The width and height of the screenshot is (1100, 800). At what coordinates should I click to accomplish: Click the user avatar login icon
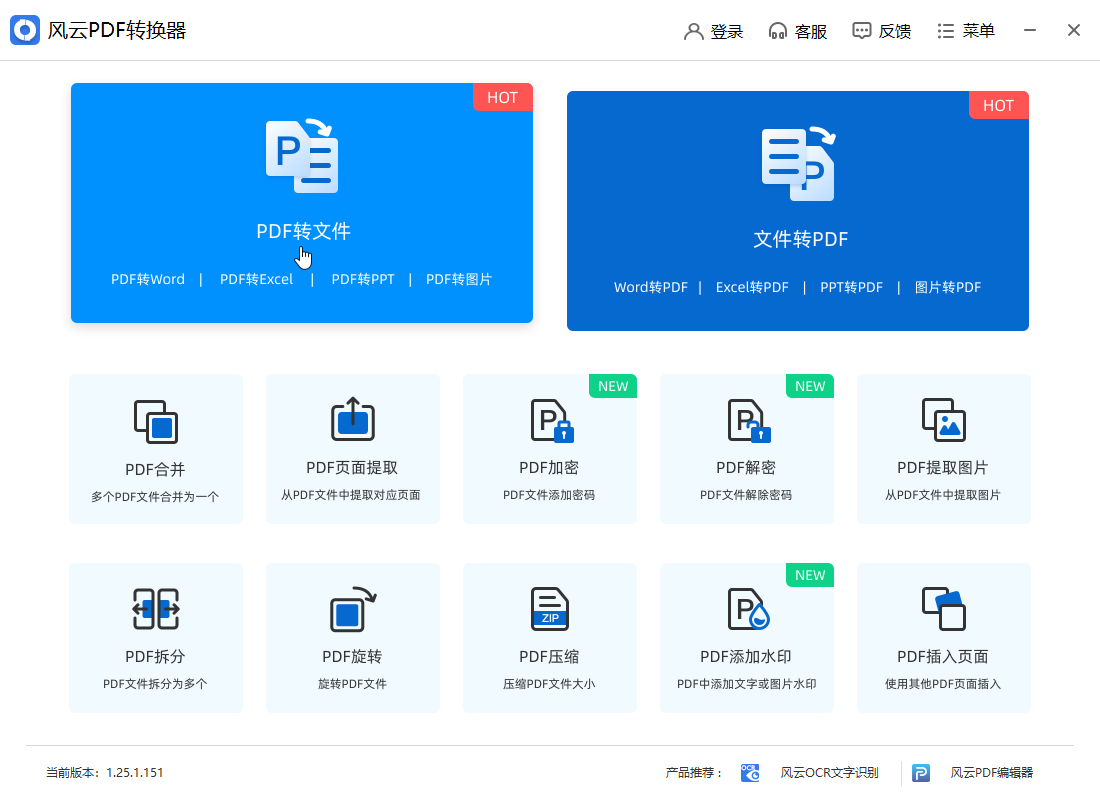693,31
